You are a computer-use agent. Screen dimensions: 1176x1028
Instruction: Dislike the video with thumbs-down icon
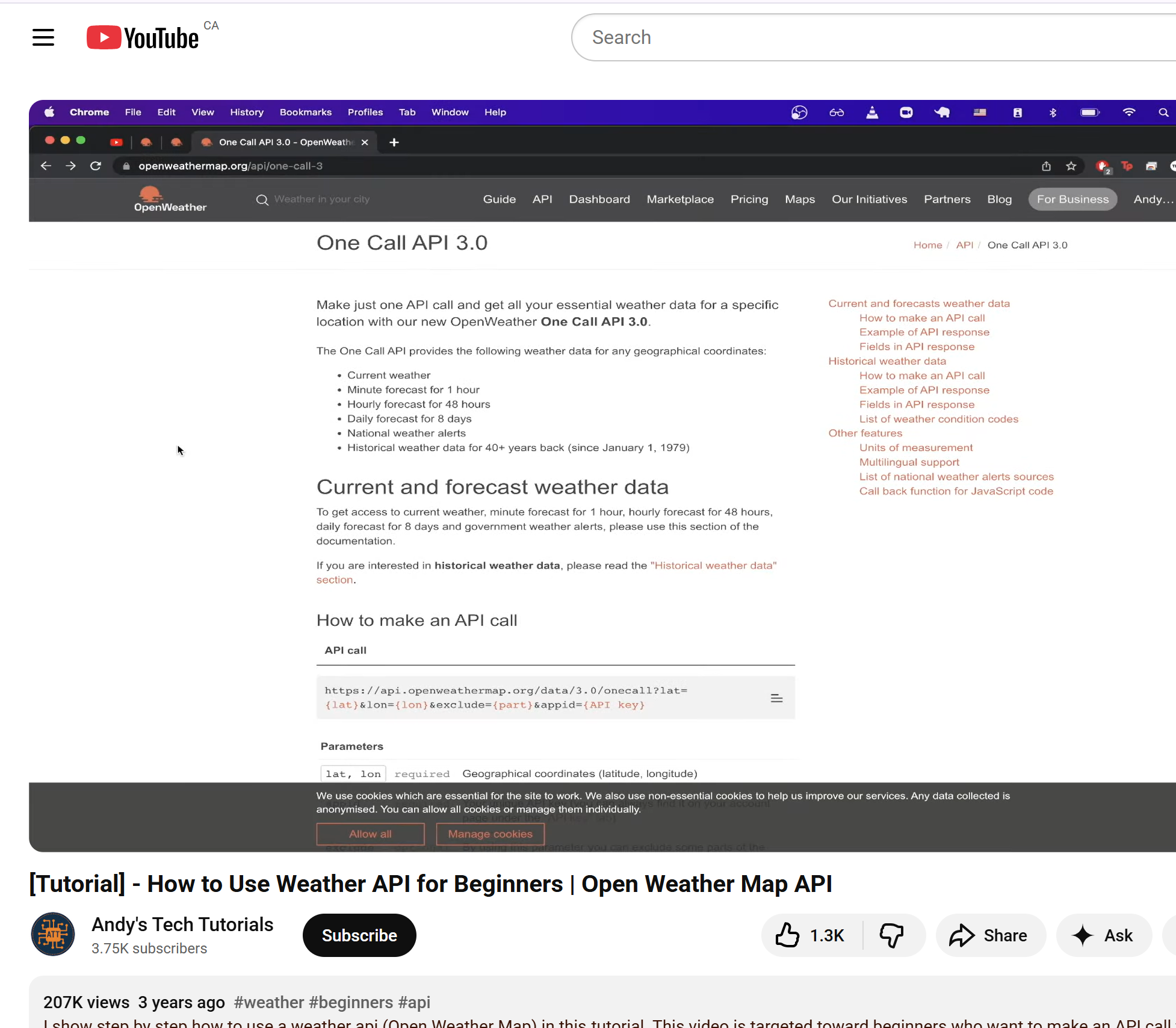tap(892, 935)
